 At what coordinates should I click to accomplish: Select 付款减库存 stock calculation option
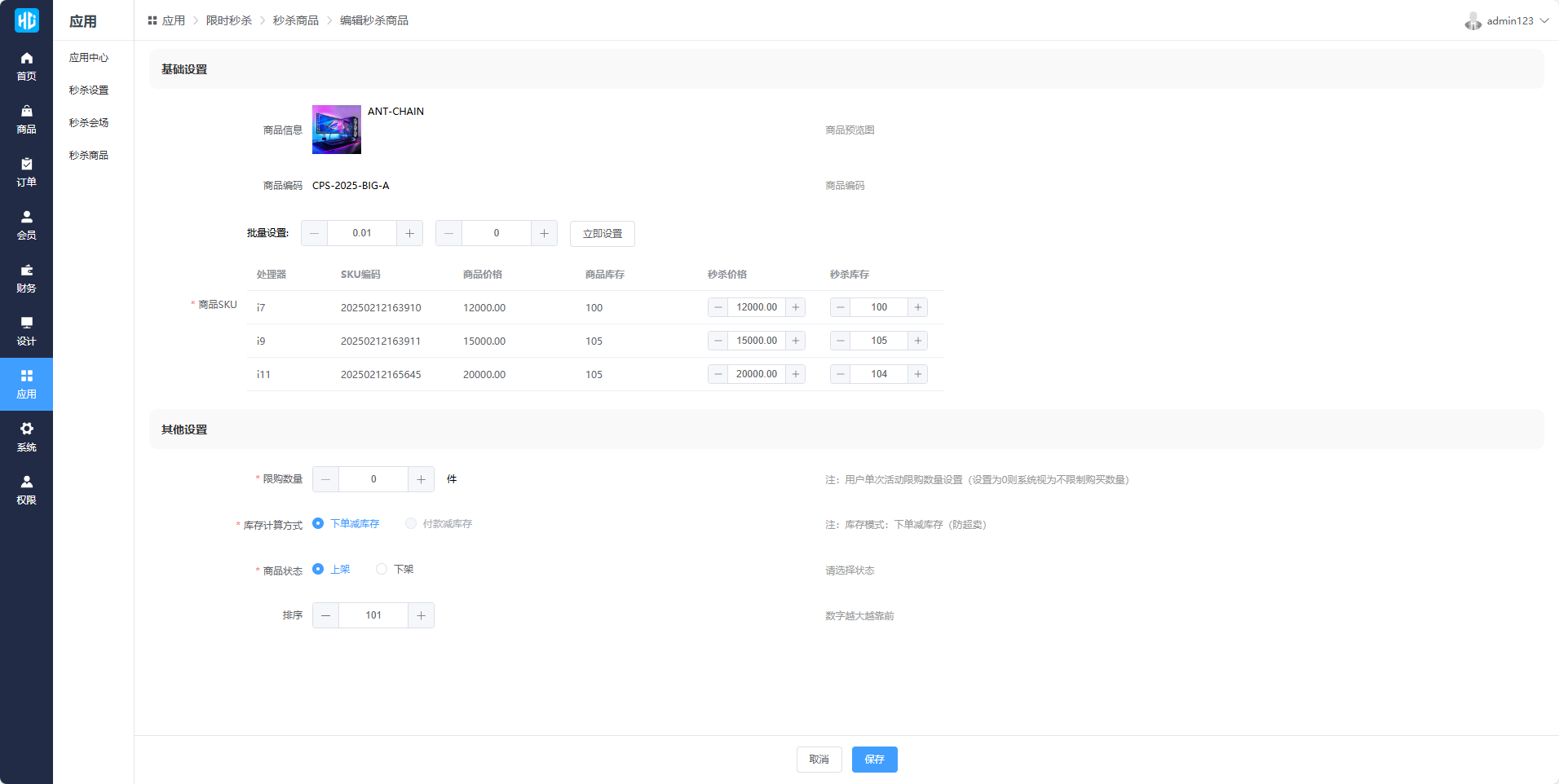click(x=411, y=524)
